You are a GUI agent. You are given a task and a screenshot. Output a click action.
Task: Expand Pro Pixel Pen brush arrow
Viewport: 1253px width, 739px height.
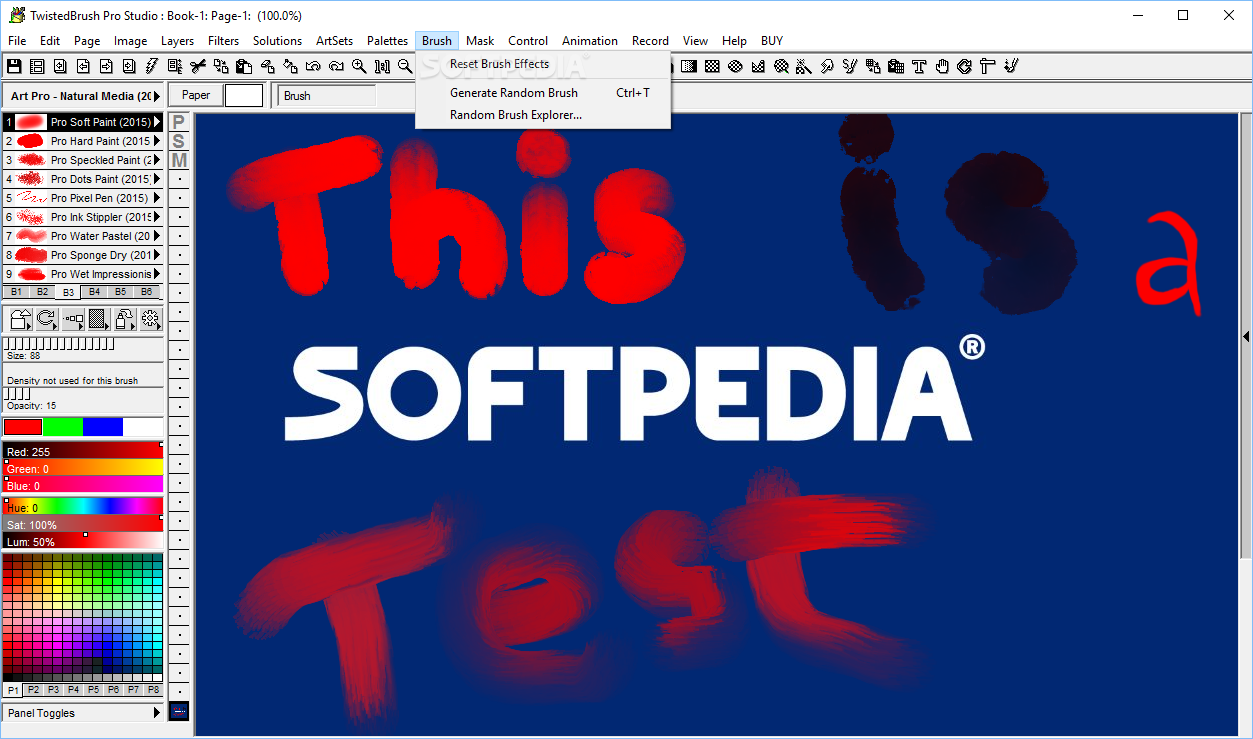(157, 198)
